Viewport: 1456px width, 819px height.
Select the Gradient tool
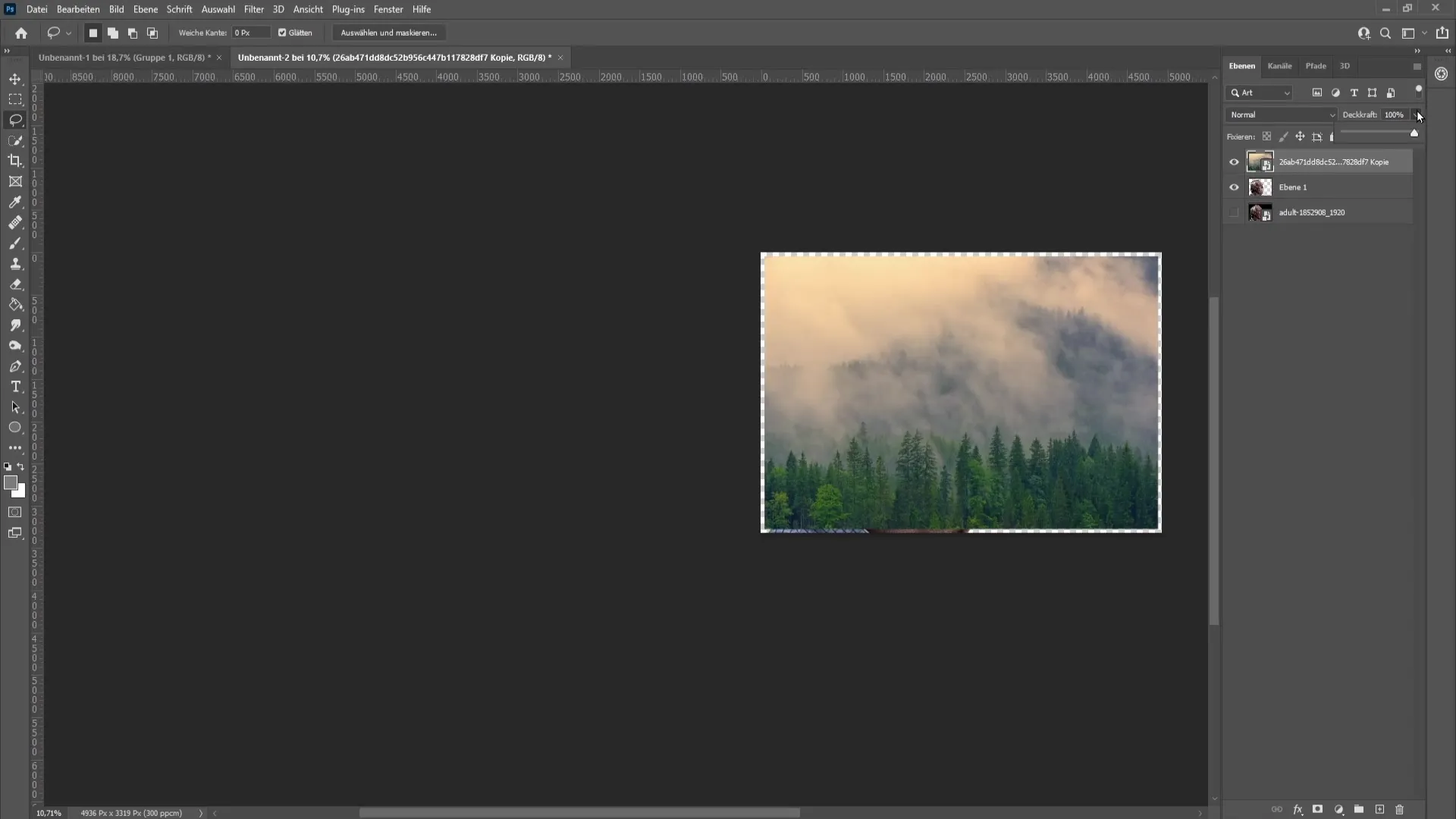[x=15, y=305]
